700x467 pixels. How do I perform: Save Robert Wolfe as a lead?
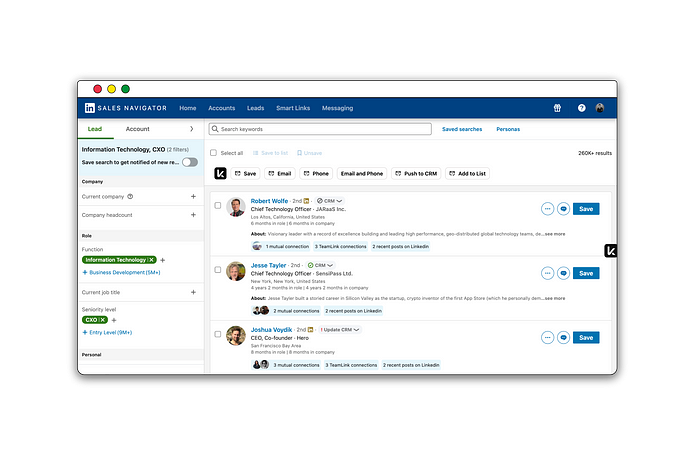click(x=586, y=209)
